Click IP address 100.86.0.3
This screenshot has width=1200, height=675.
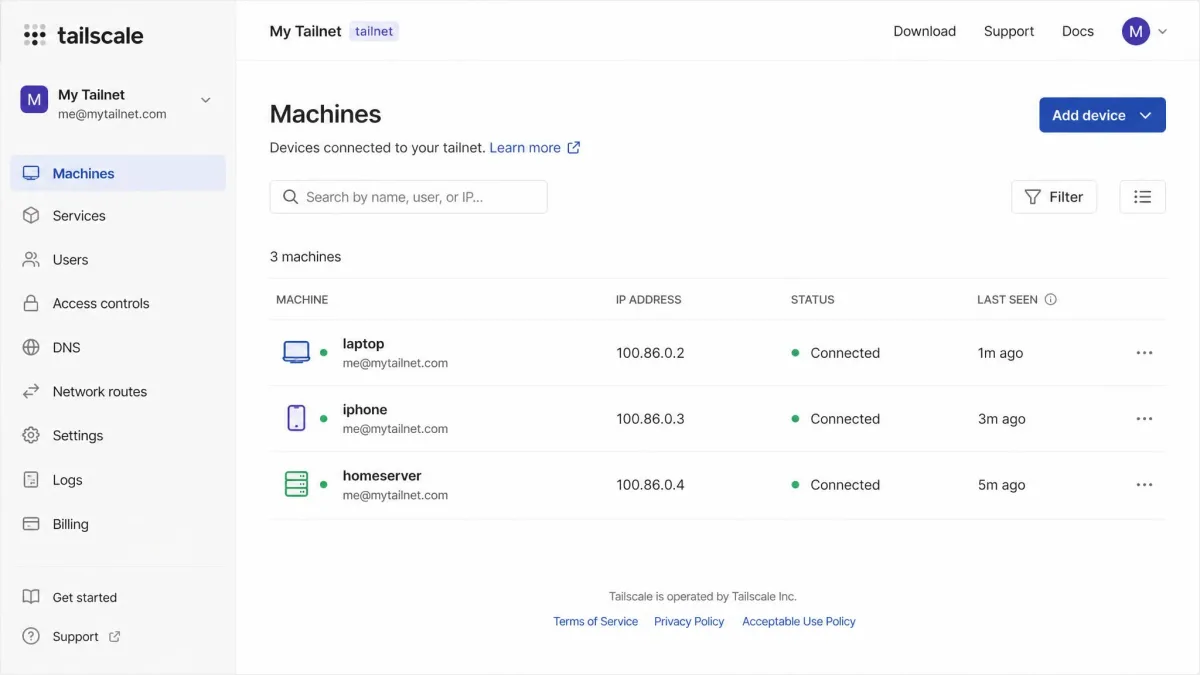tap(650, 419)
